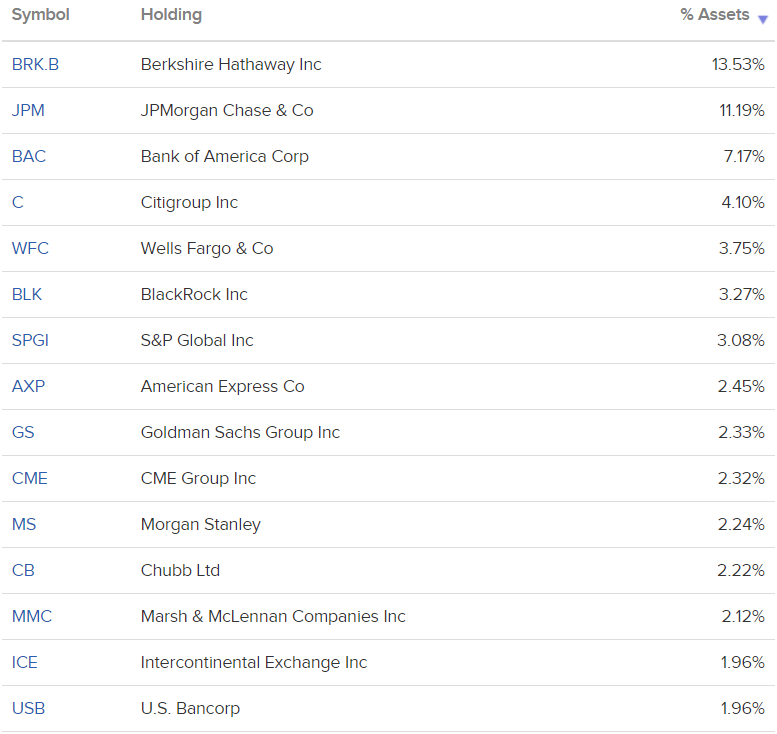Screen dimensions: 777x734
Task: Select the Berkshire Hathaway Inc holding name
Action: point(231,64)
